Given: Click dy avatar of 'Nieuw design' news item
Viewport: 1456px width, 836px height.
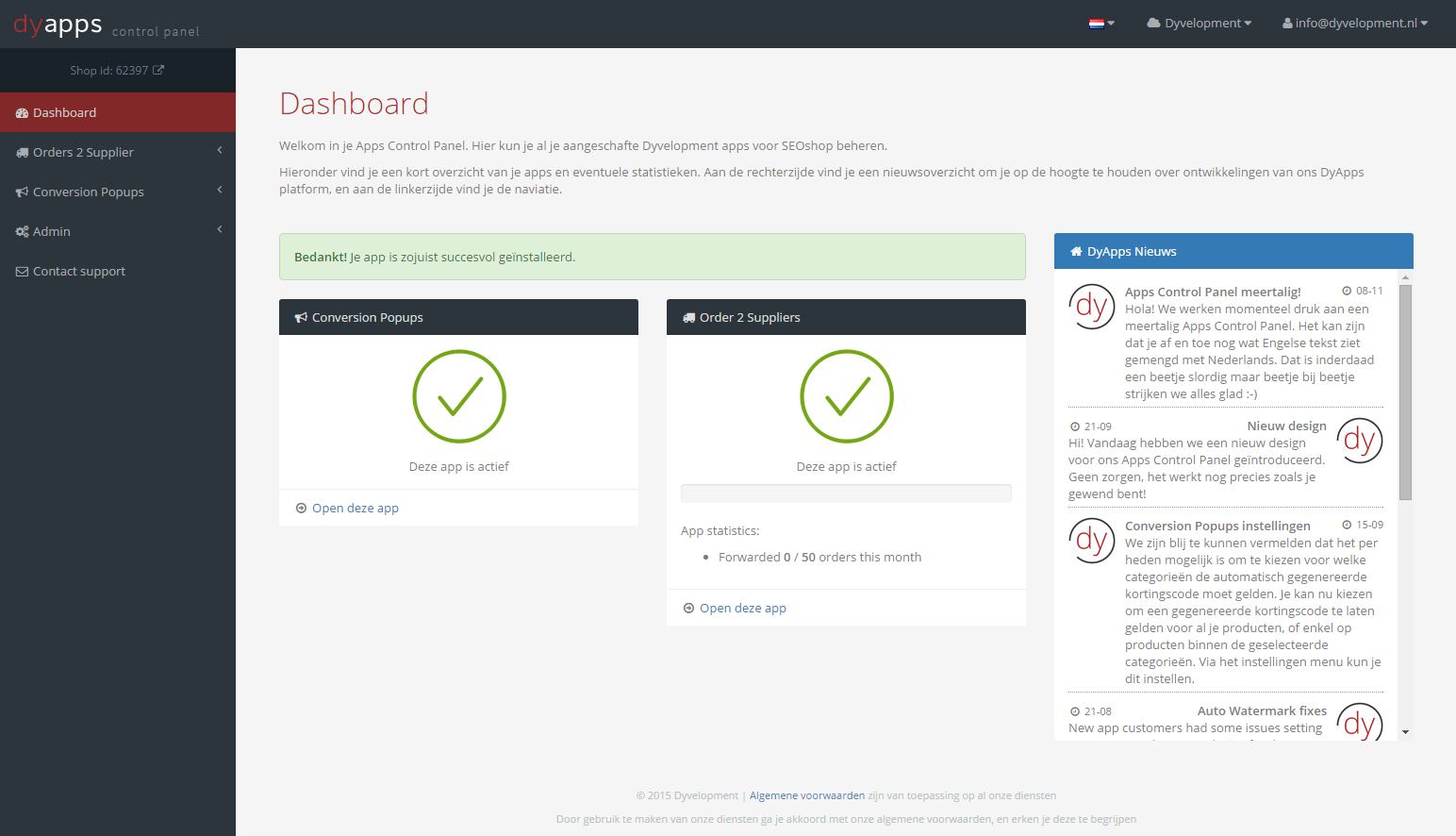Looking at the screenshot, I should (1360, 441).
